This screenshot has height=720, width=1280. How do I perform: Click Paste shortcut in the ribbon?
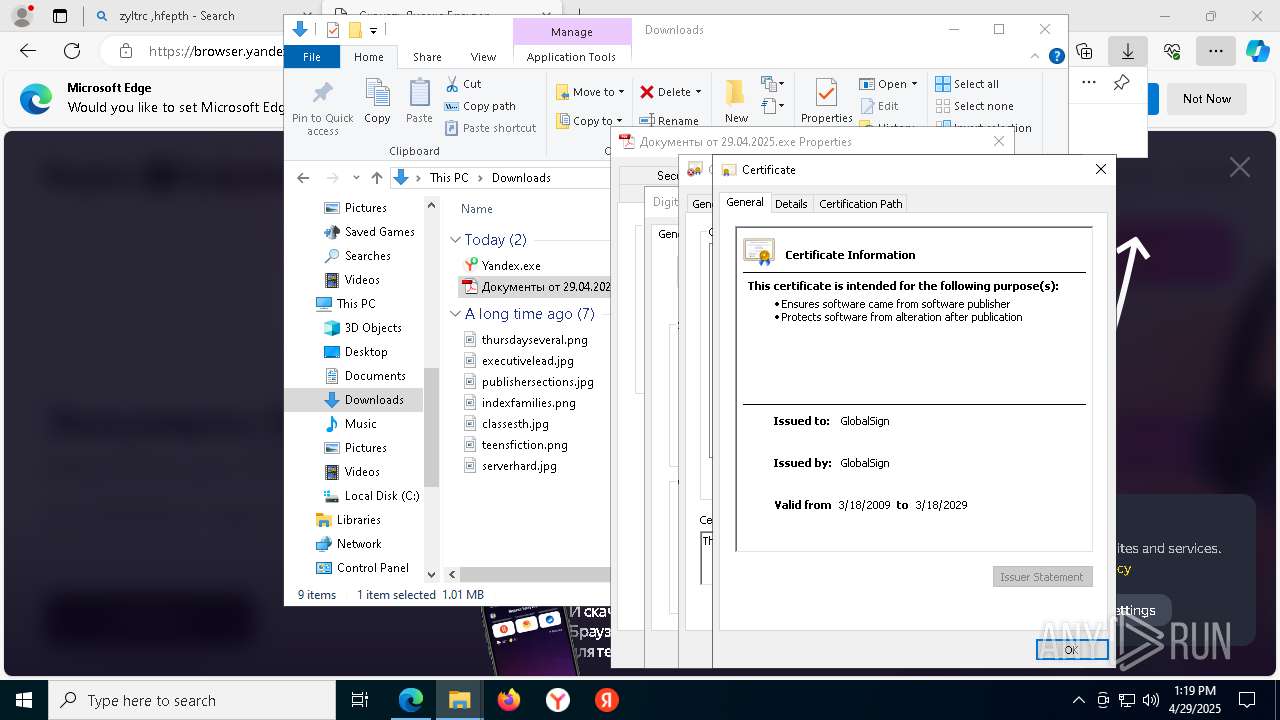click(490, 128)
